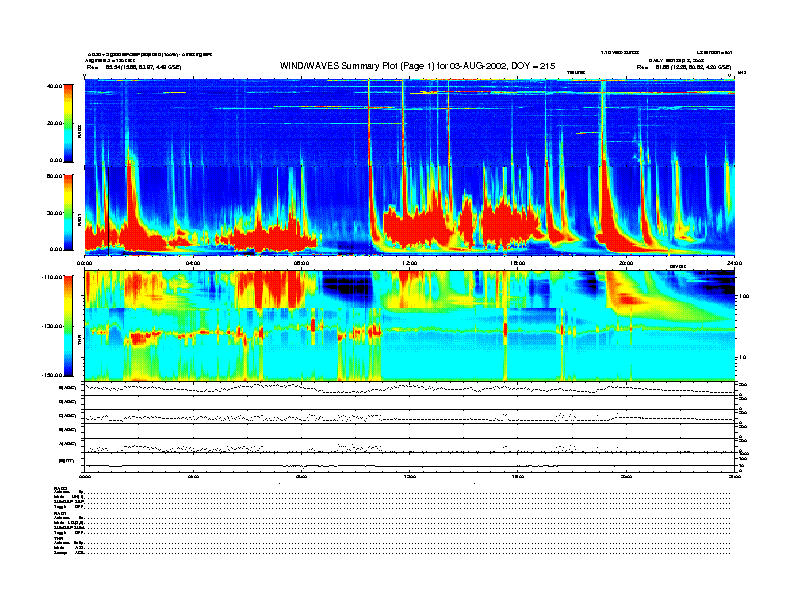Click the 100 label on TNR right axis

pyautogui.click(x=745, y=296)
